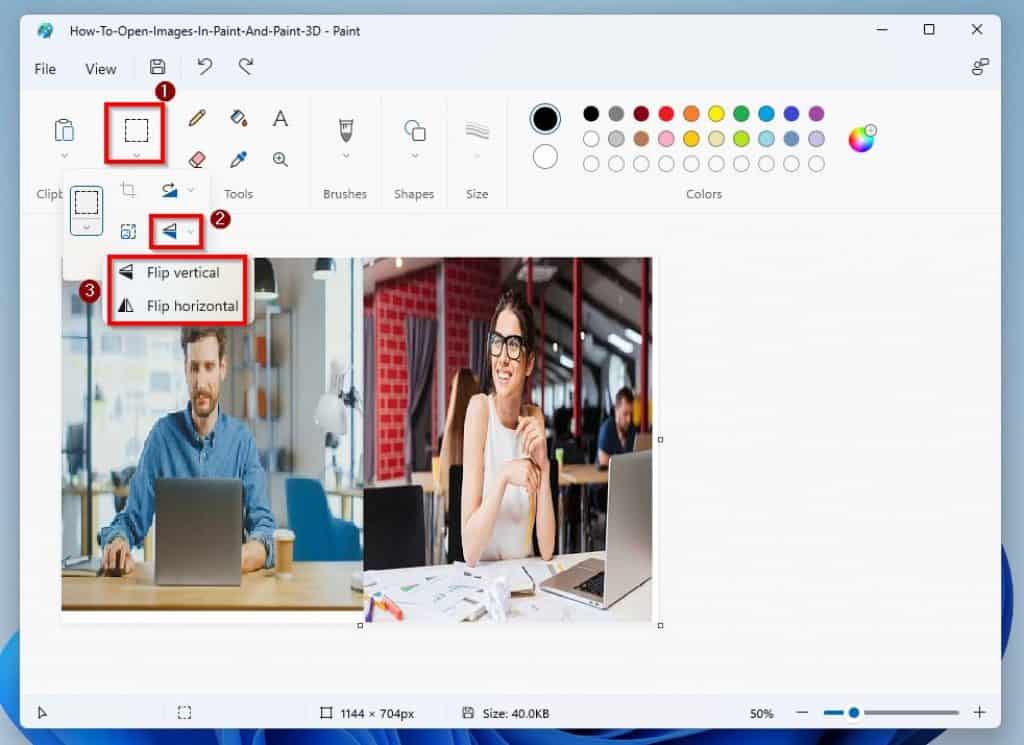Select the Eraser tool
The image size is (1024, 745).
[197, 159]
